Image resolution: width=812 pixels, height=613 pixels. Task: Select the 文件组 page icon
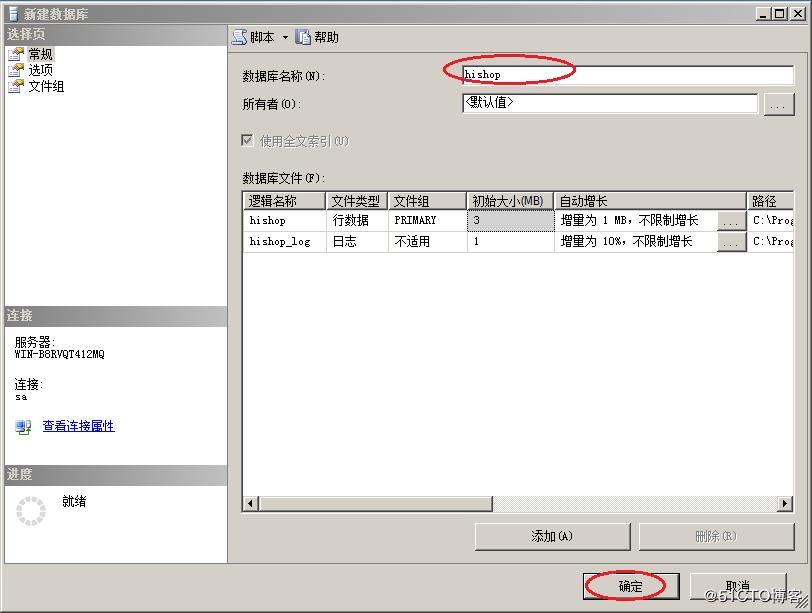point(15,86)
